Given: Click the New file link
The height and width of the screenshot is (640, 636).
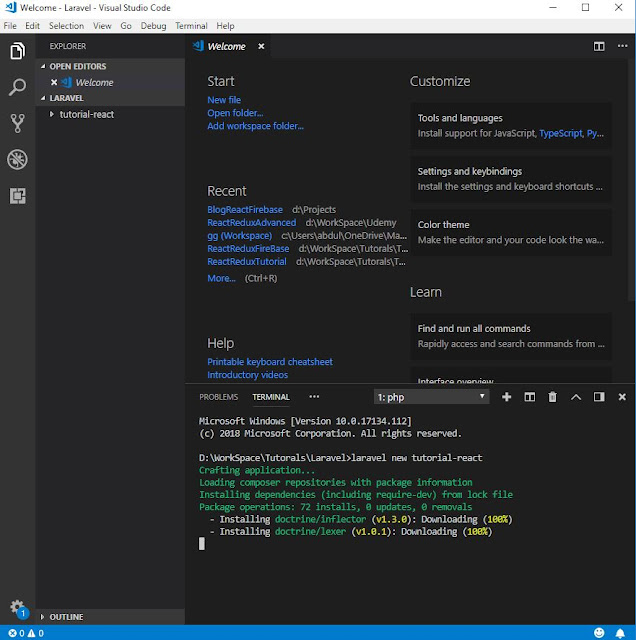Looking at the screenshot, I should click(x=224, y=100).
